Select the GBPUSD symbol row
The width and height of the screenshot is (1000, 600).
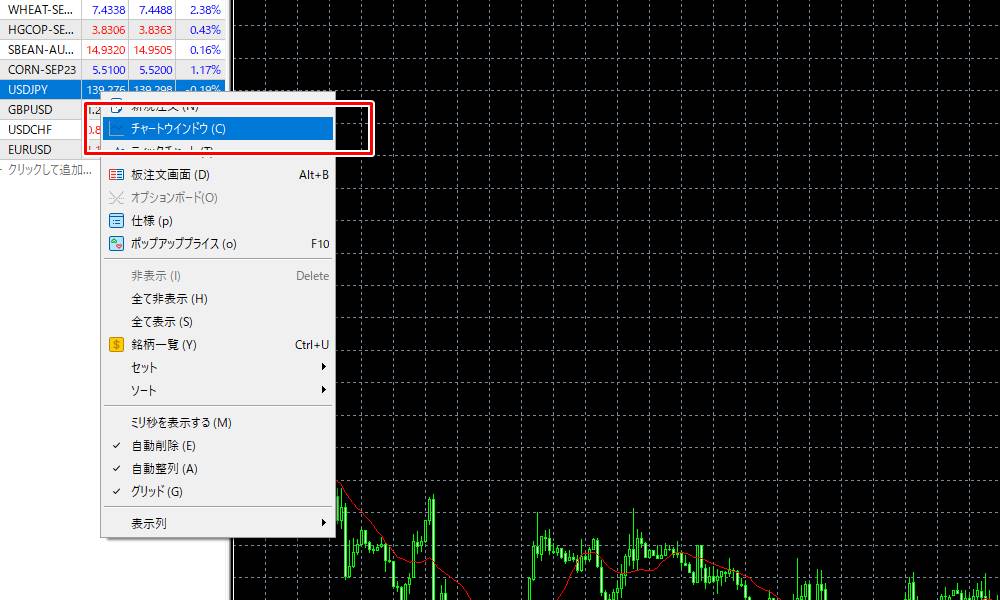coord(40,110)
